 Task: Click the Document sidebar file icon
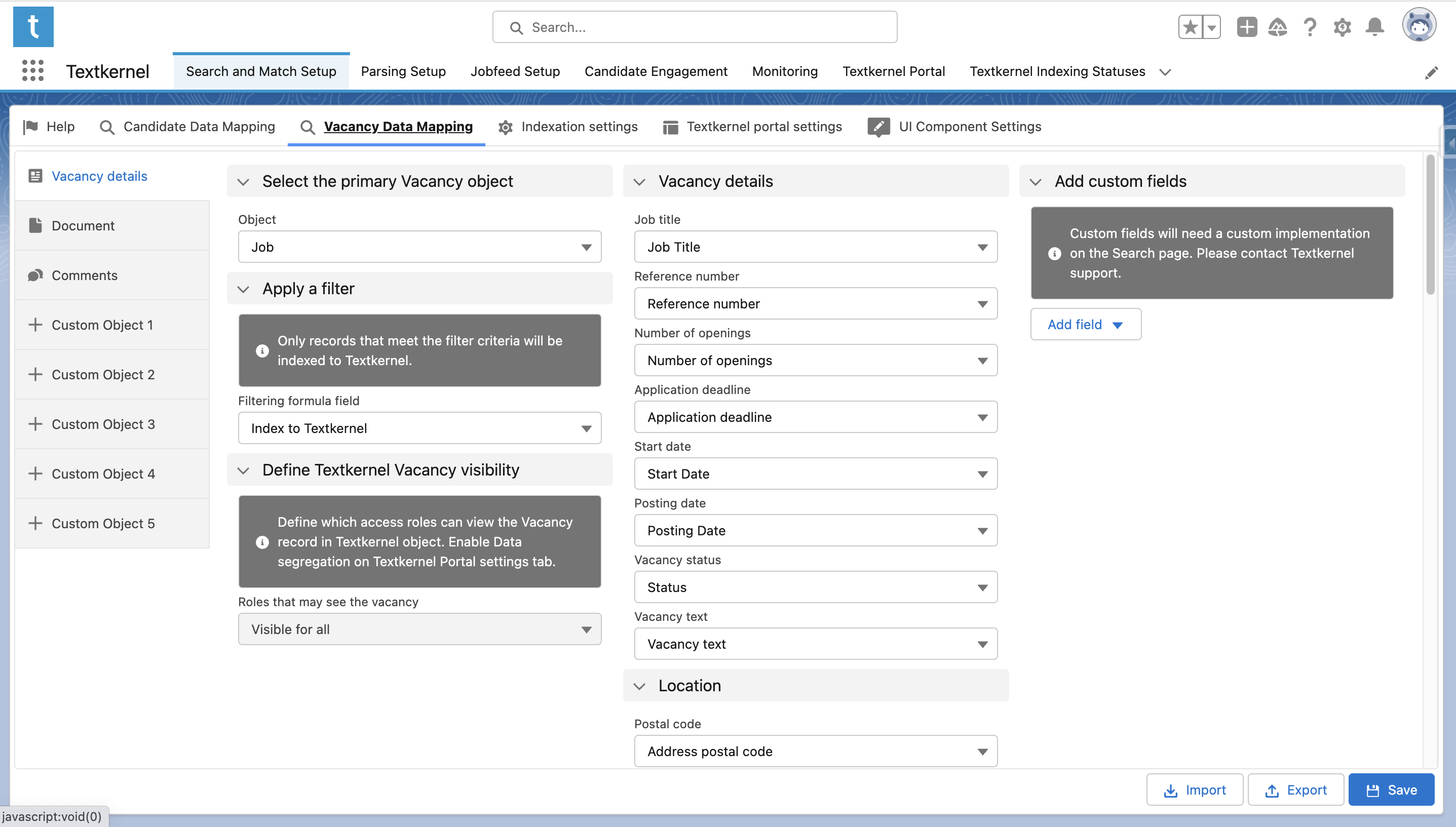pos(35,225)
